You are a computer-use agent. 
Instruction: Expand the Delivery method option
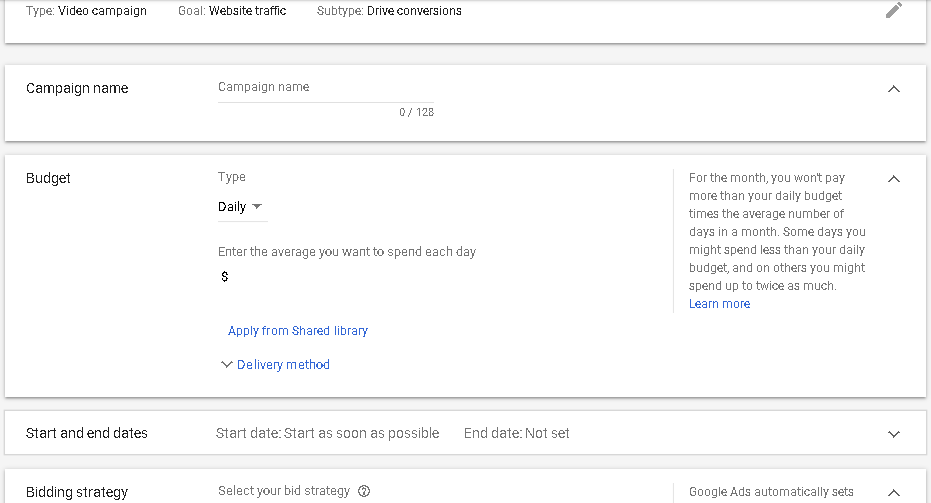(x=283, y=365)
